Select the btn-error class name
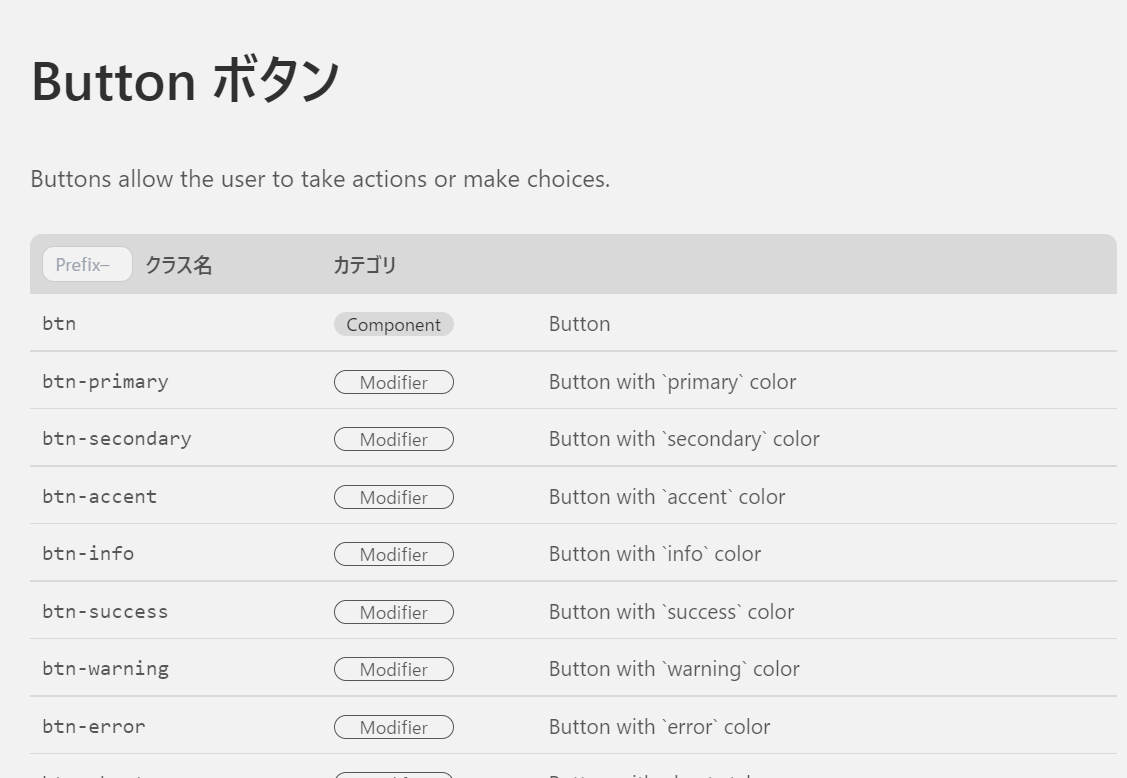This screenshot has height=778, width=1127. (93, 727)
